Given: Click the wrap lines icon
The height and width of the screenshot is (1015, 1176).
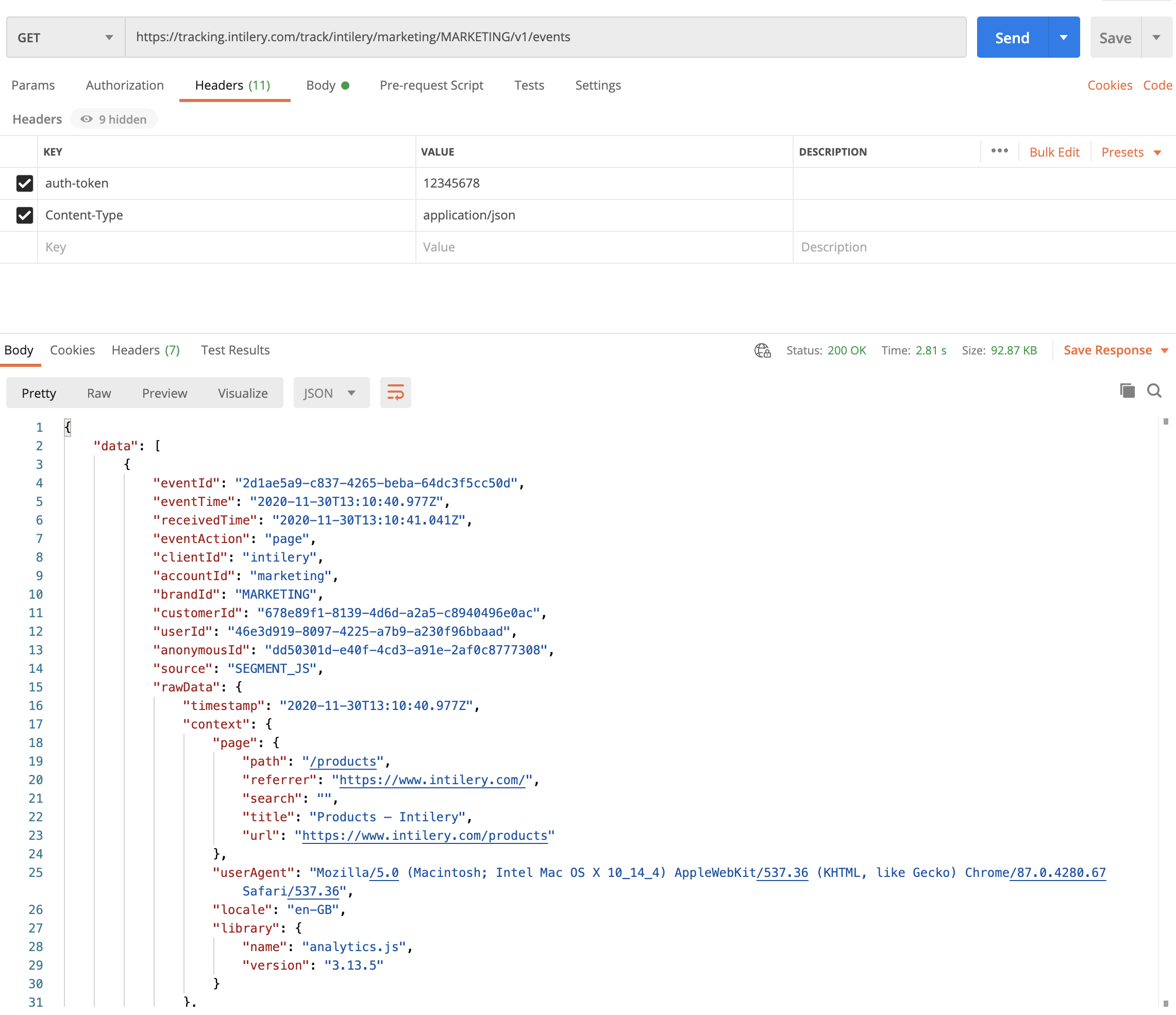Looking at the screenshot, I should click(x=395, y=393).
